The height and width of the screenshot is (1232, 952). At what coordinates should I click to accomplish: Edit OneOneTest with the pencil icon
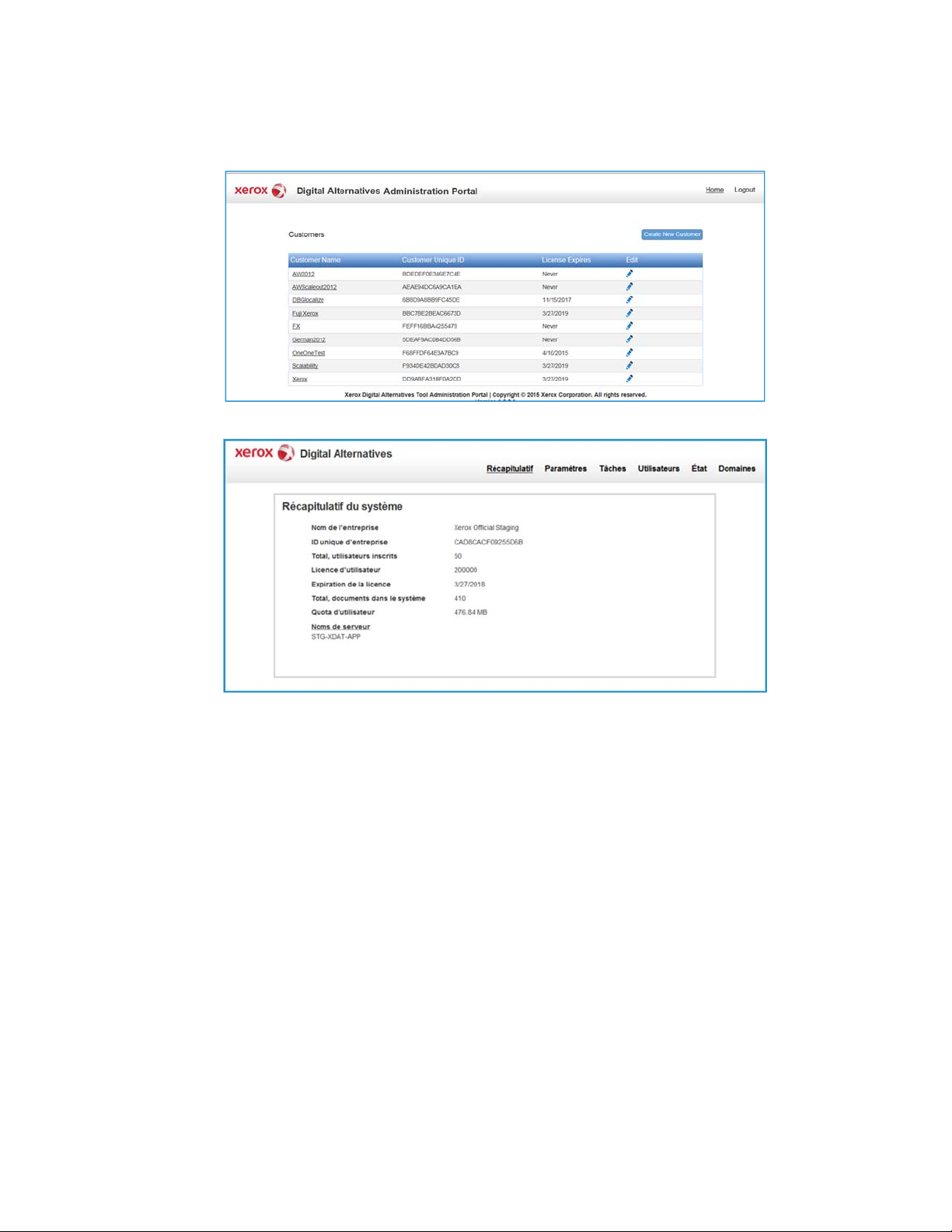(629, 353)
